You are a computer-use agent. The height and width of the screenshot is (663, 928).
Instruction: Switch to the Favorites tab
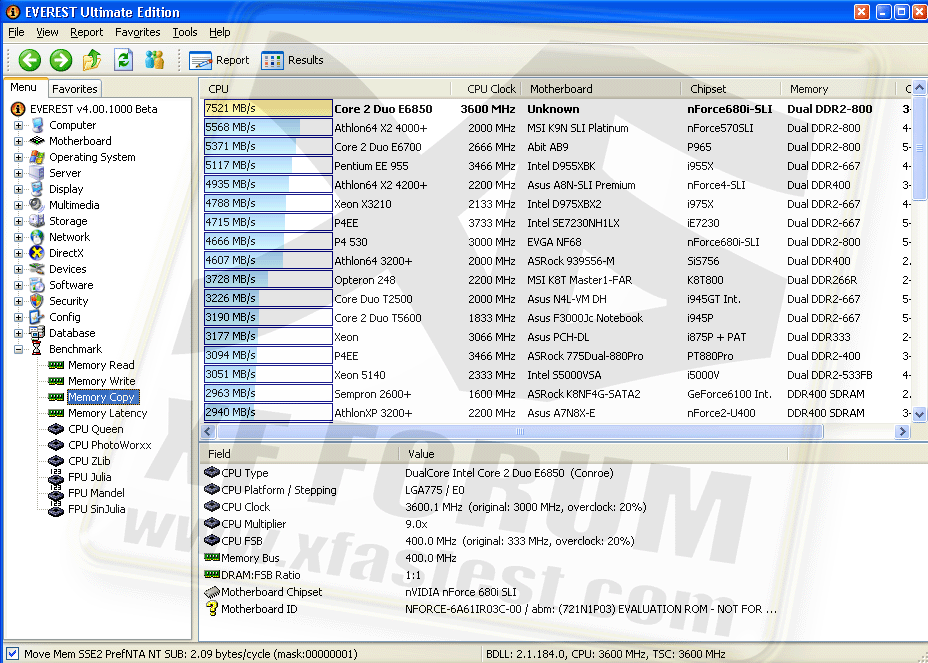click(x=75, y=89)
